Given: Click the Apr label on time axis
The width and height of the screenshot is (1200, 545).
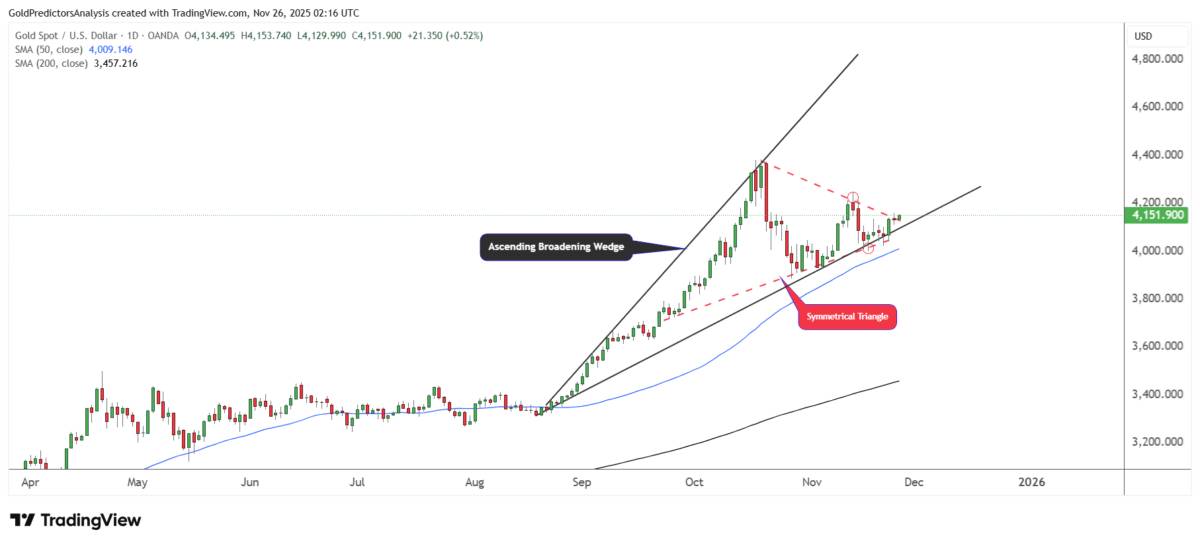Looking at the screenshot, I should click(x=31, y=482).
